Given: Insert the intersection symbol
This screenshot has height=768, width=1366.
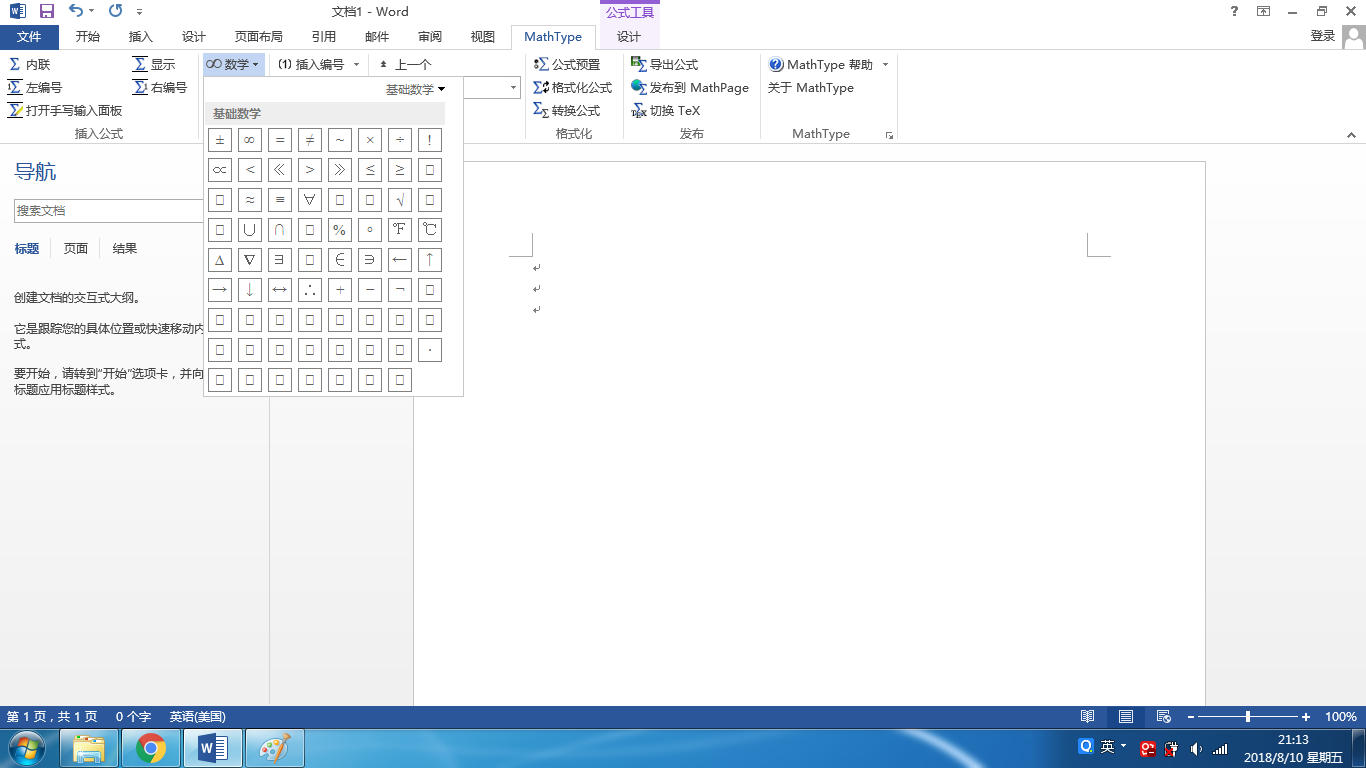Looking at the screenshot, I should pyautogui.click(x=280, y=230).
